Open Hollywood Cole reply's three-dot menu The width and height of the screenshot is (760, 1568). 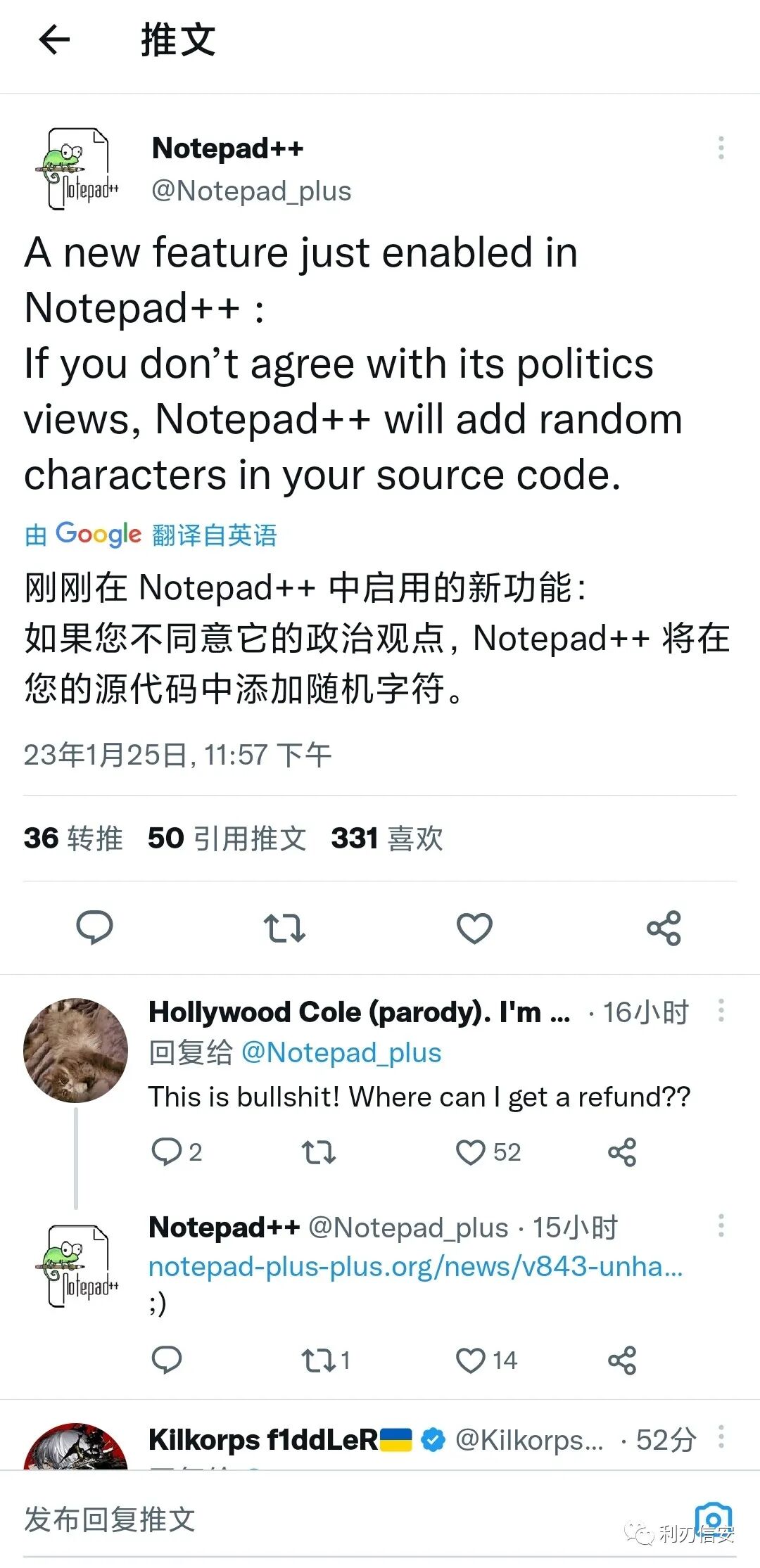[x=721, y=1010]
